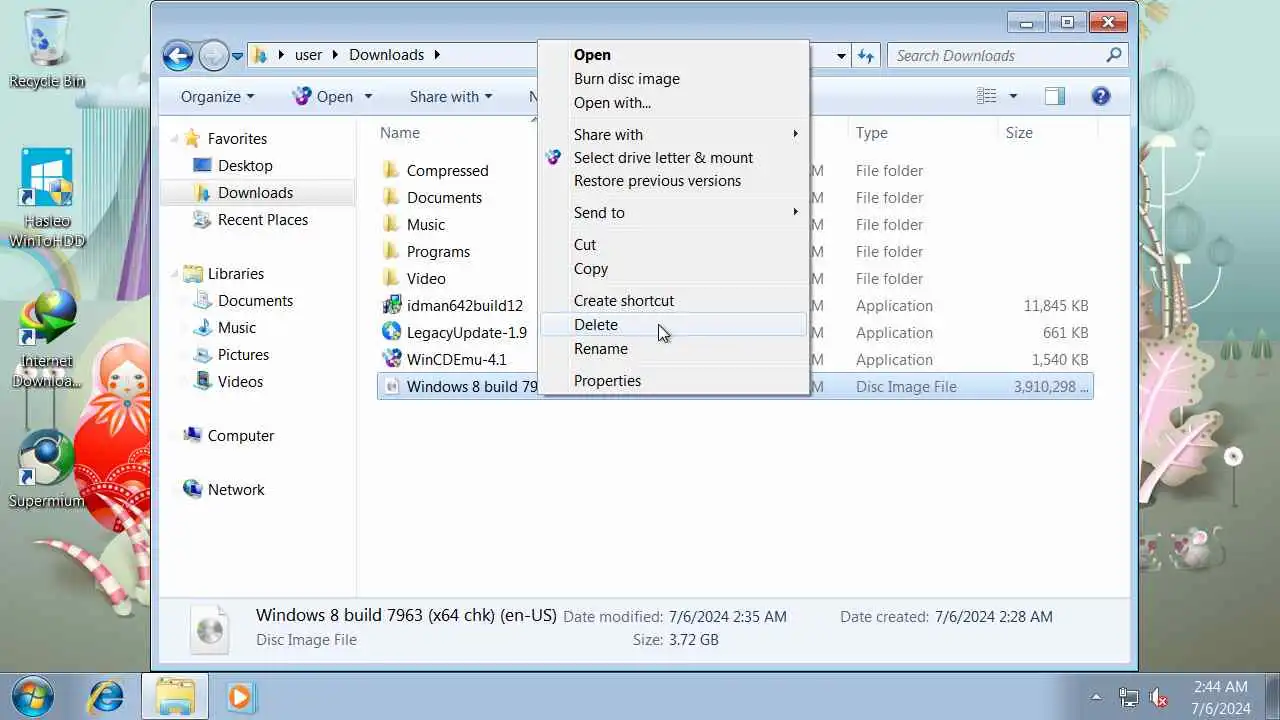Select the Programs folder
Image resolution: width=1280 pixels, height=720 pixels.
tap(438, 252)
